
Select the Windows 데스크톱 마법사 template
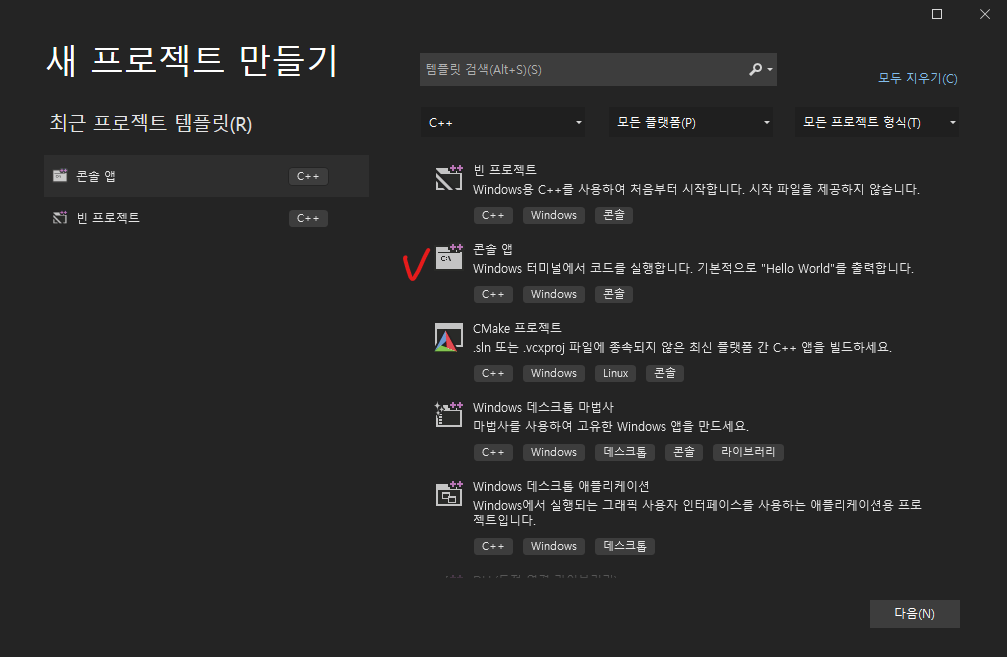(543, 407)
